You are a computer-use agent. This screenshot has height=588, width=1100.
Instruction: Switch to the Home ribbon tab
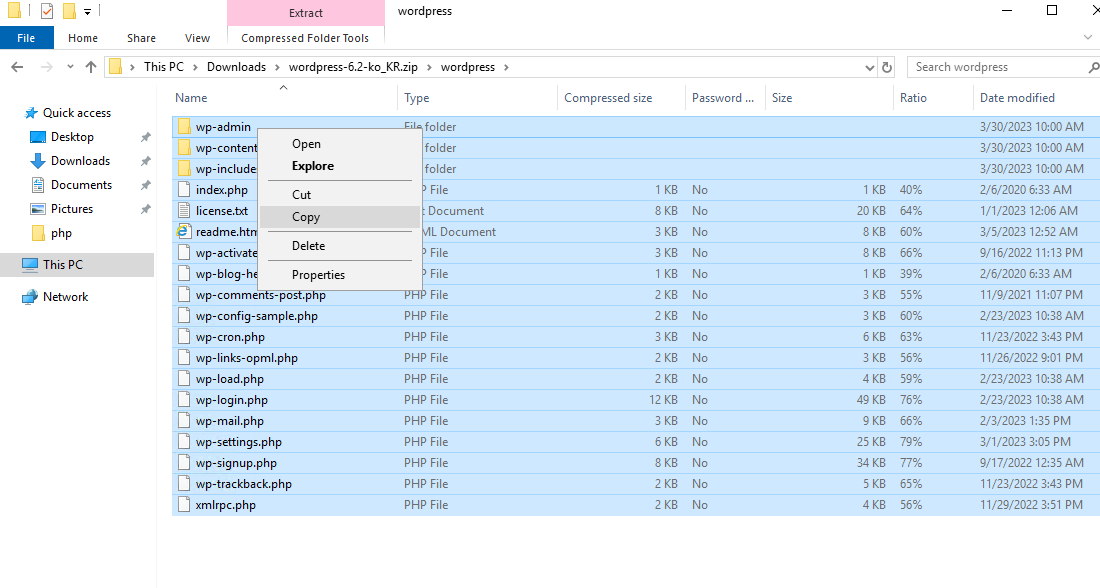[x=83, y=38]
